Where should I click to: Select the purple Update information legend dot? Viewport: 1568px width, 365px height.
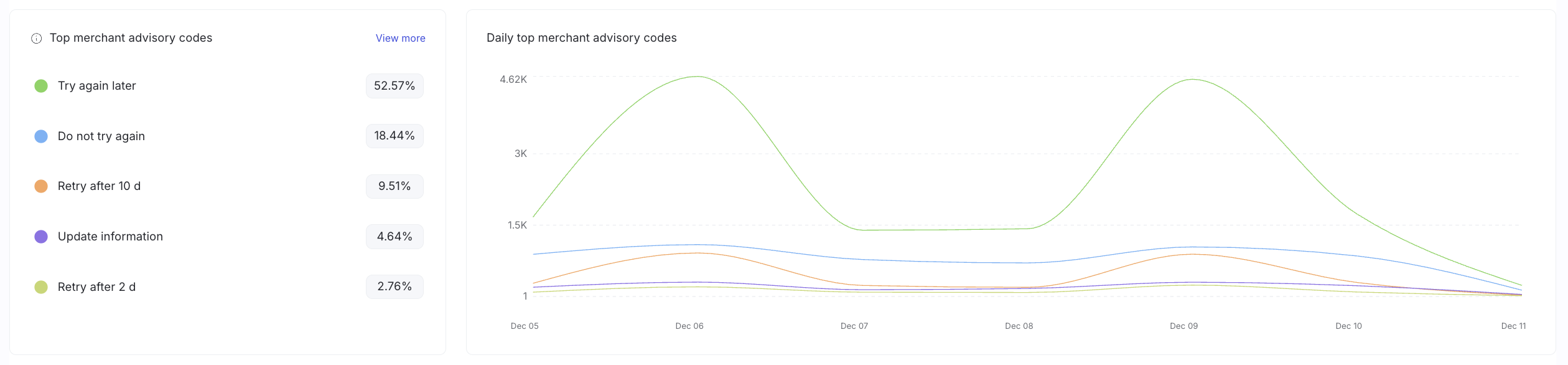(40, 236)
